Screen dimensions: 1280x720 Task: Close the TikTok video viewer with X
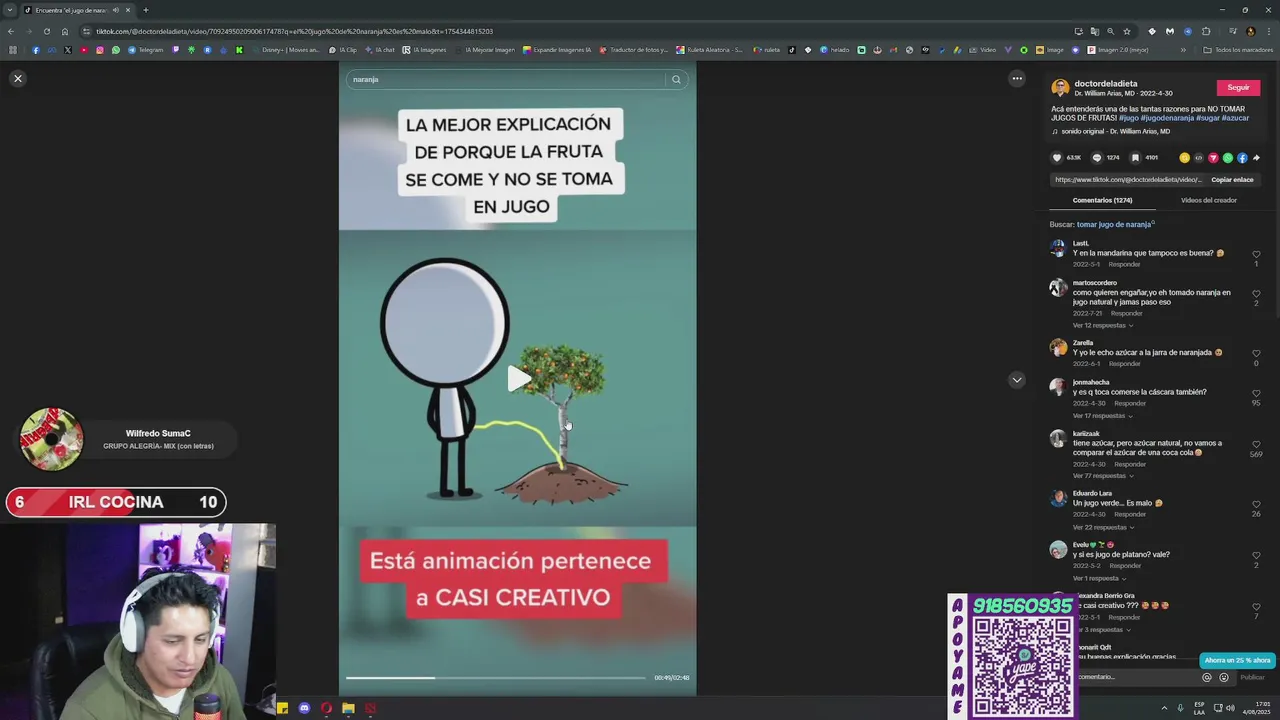tap(17, 78)
